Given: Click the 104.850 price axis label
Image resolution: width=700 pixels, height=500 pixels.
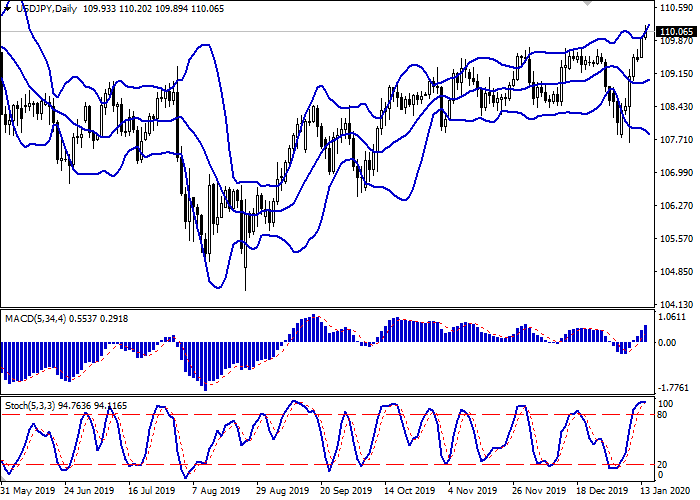Looking at the screenshot, I should click(676, 271).
